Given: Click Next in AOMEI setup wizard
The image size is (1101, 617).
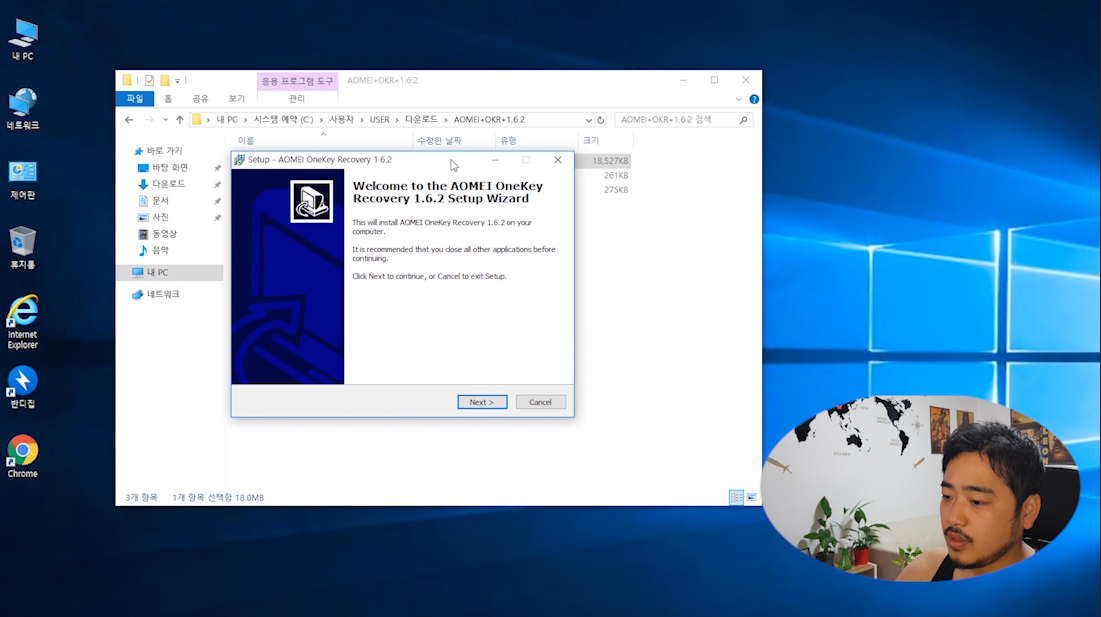Looking at the screenshot, I should (482, 402).
